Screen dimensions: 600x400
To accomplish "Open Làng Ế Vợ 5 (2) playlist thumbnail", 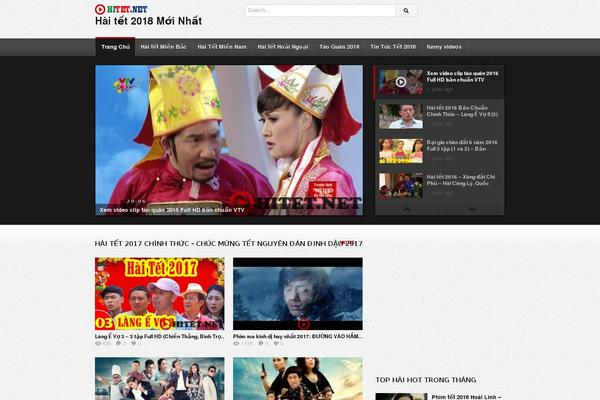I will pyautogui.click(x=401, y=116).
